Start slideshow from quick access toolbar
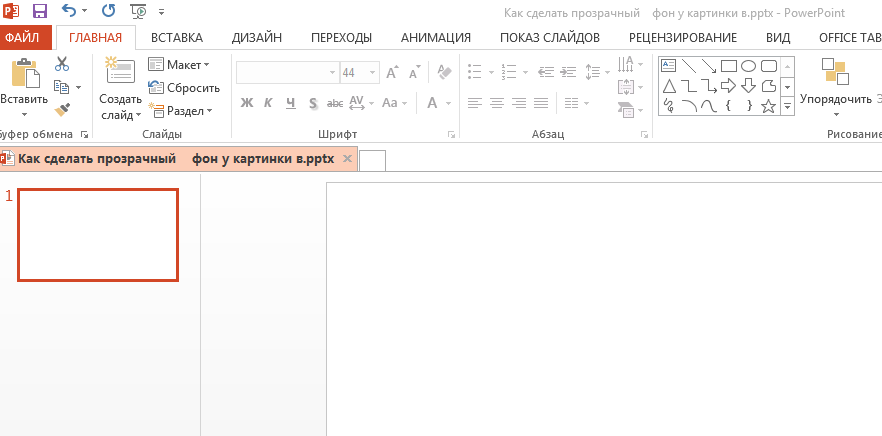 [x=138, y=11]
